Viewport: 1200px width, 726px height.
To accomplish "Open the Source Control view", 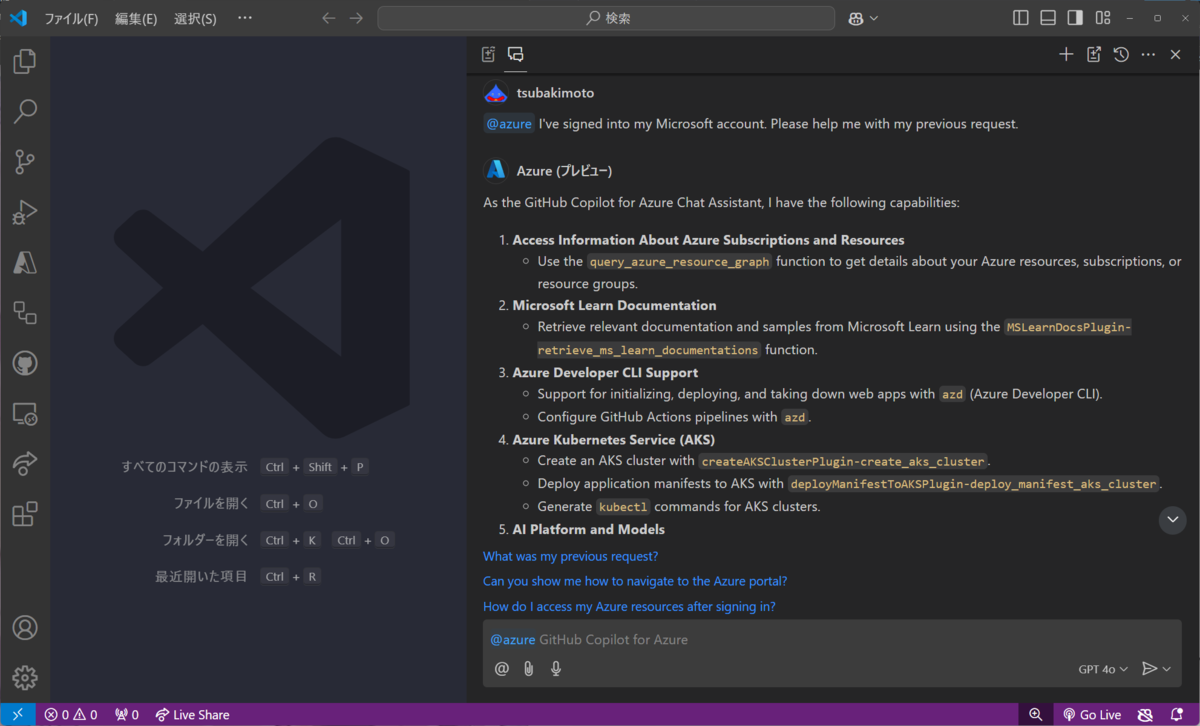I will 24,161.
